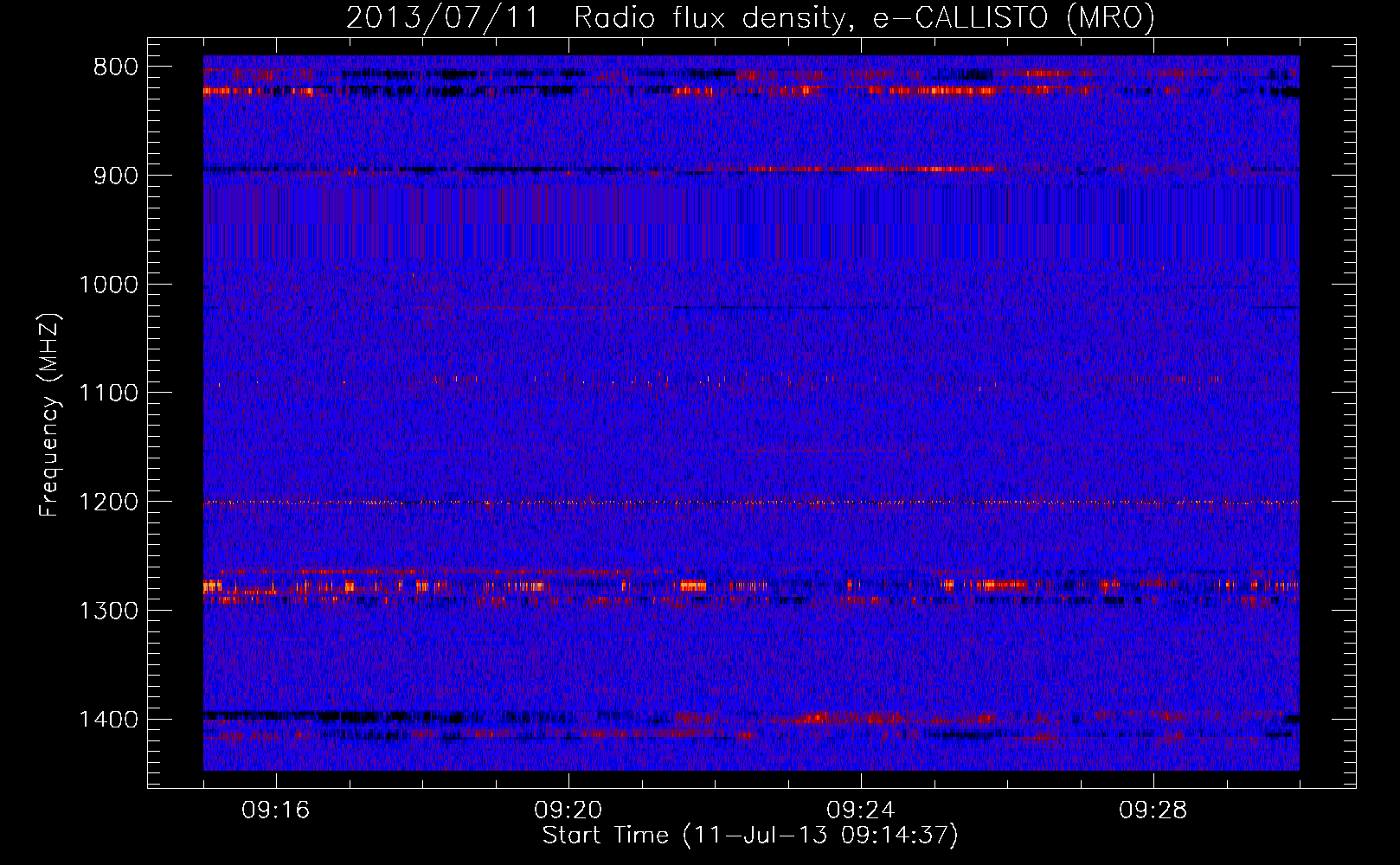Click the 09:16 time tick label

[276, 811]
